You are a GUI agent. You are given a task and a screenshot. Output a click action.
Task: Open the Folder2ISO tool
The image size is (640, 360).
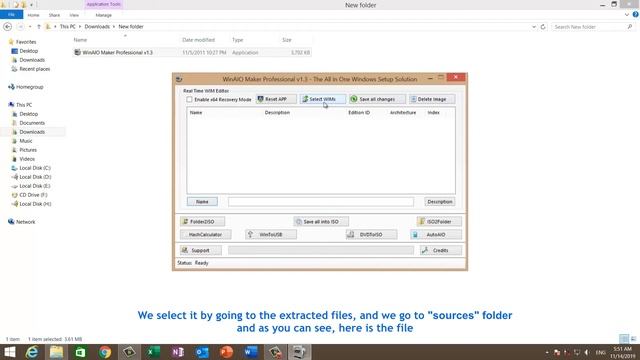pyautogui.click(x=202, y=222)
